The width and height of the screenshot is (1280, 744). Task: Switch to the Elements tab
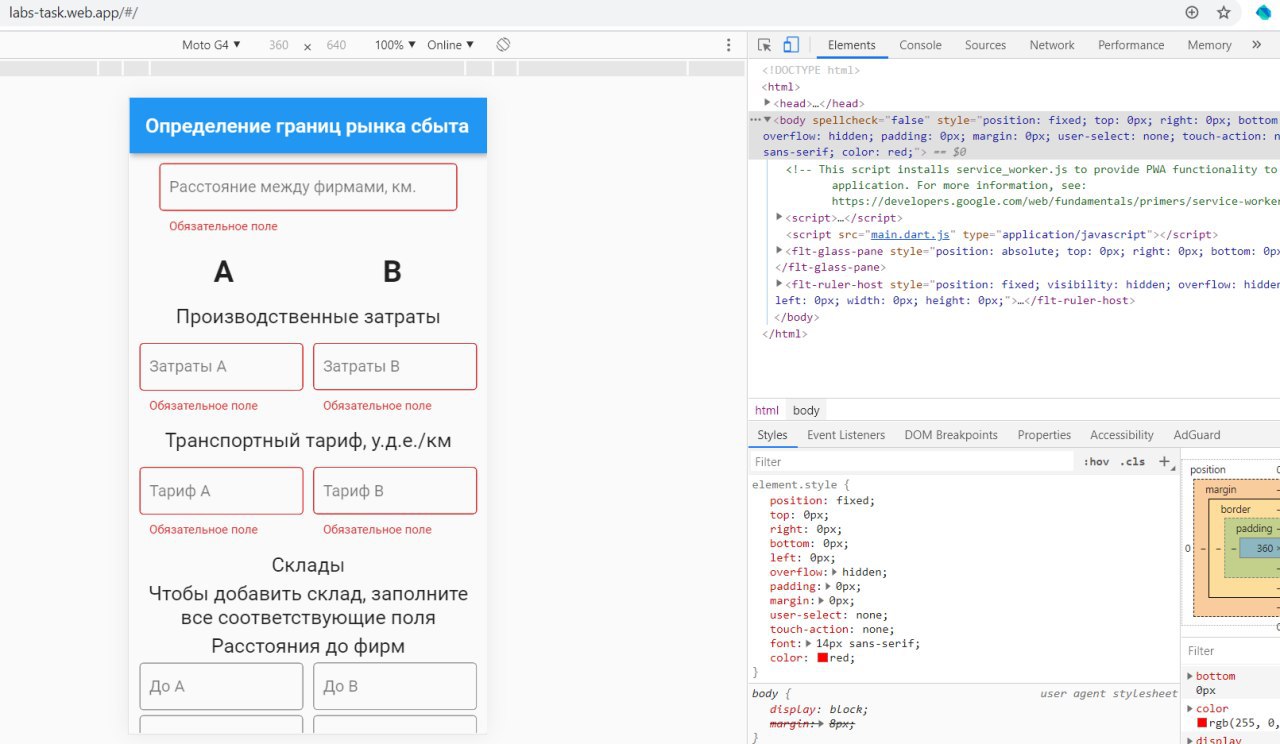851,45
